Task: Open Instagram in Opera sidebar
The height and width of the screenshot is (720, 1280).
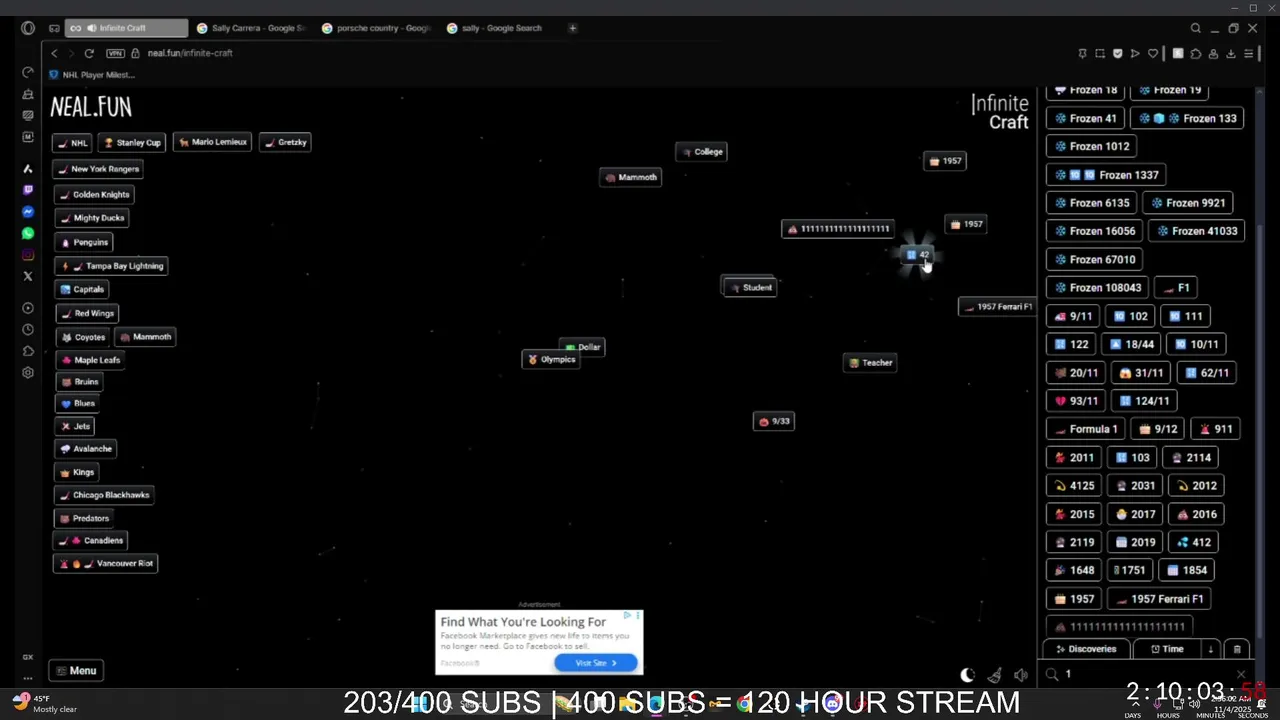Action: [x=28, y=255]
